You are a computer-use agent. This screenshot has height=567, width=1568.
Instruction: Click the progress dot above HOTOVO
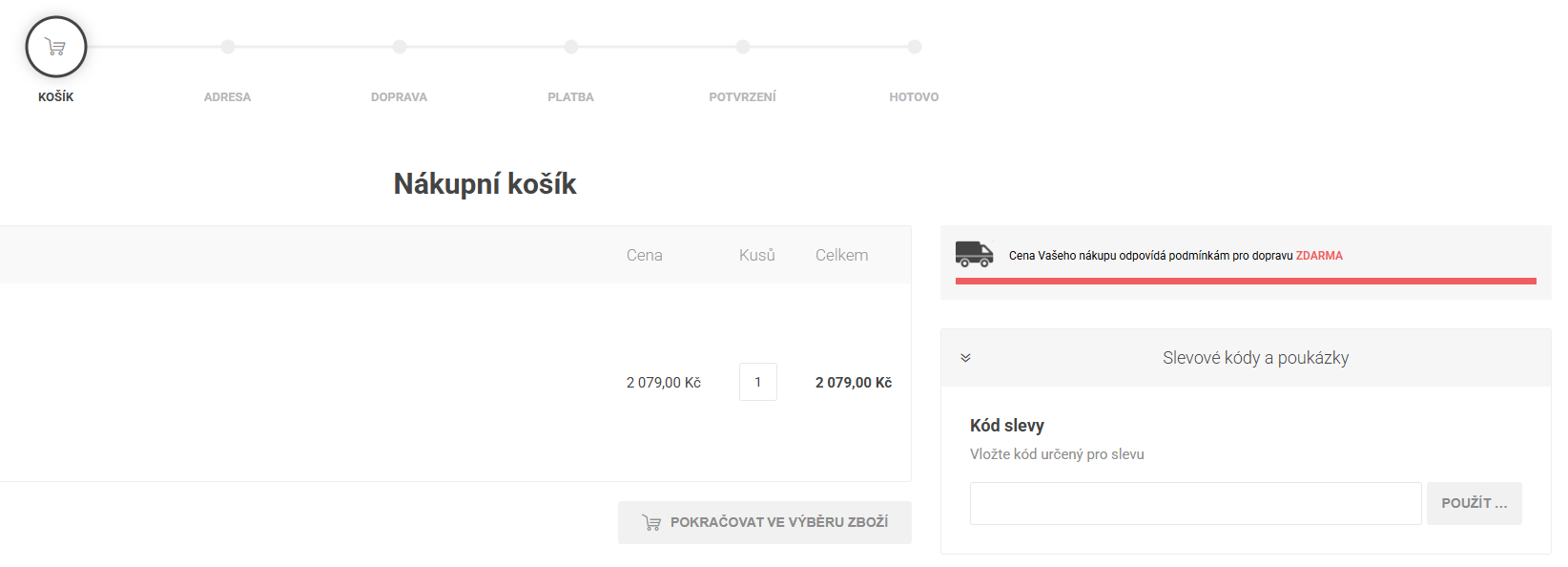[x=915, y=47]
